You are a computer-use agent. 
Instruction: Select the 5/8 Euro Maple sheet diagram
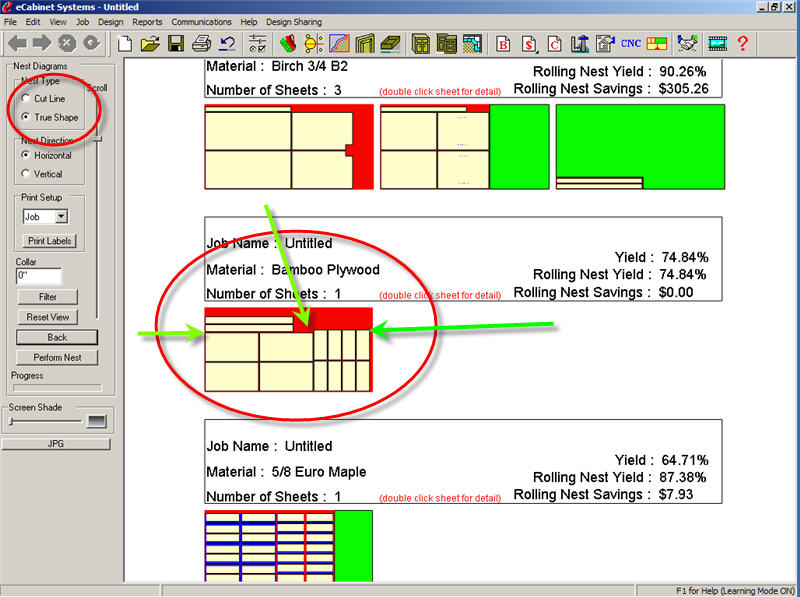289,546
